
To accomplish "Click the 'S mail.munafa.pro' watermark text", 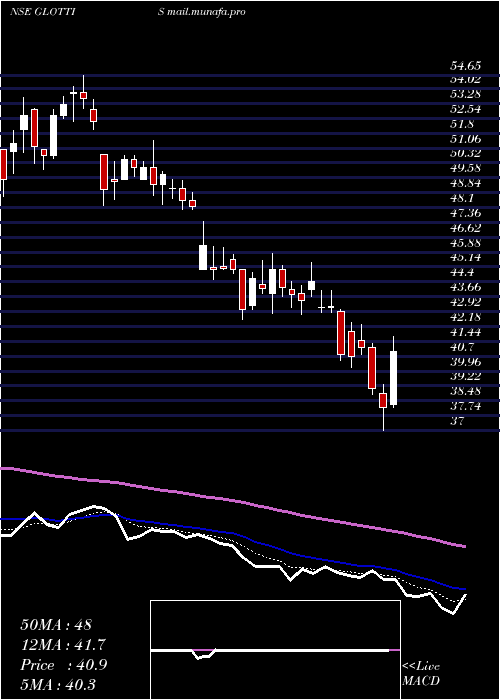I will [202, 12].
